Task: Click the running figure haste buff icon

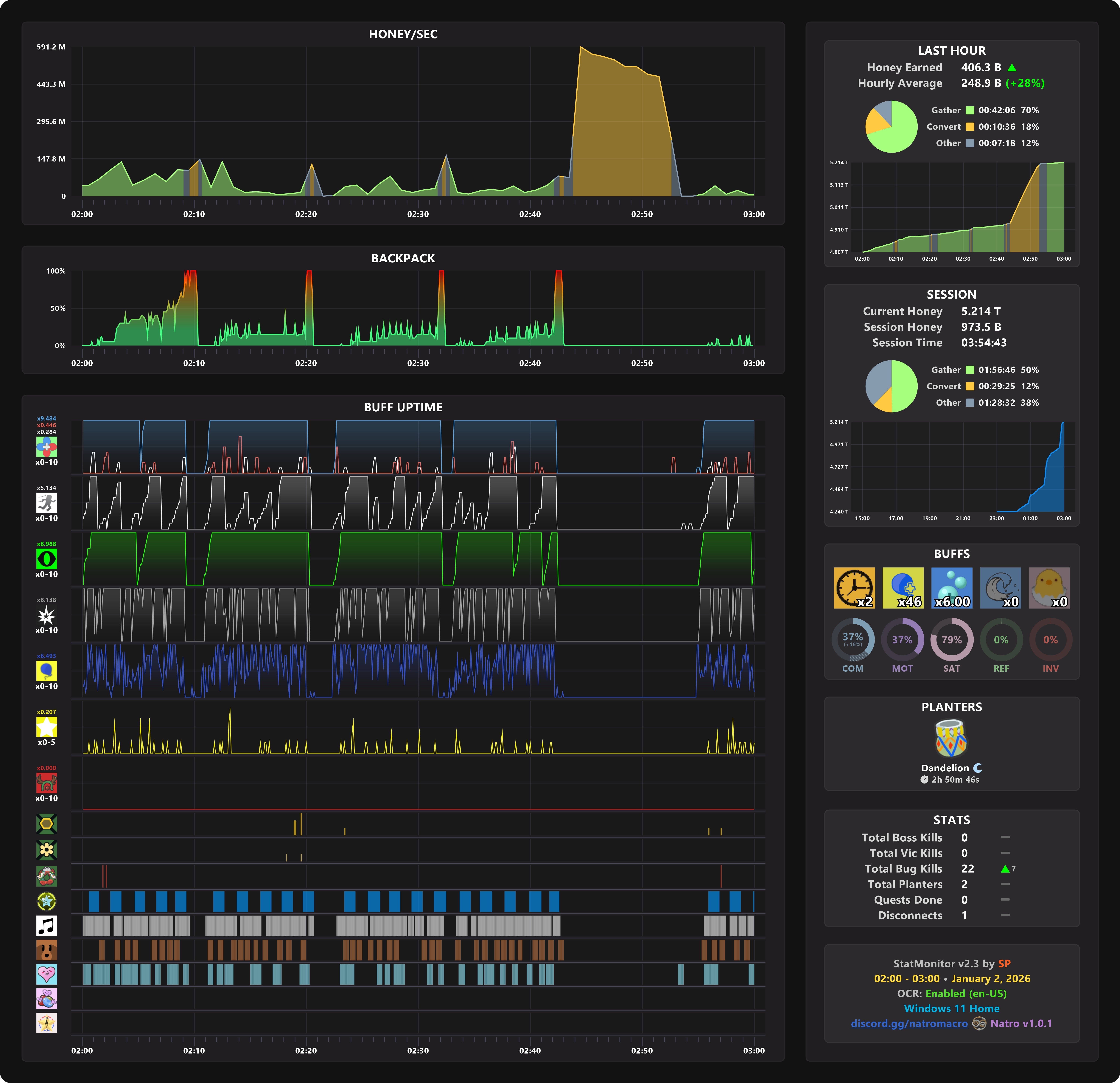Action: (46, 503)
